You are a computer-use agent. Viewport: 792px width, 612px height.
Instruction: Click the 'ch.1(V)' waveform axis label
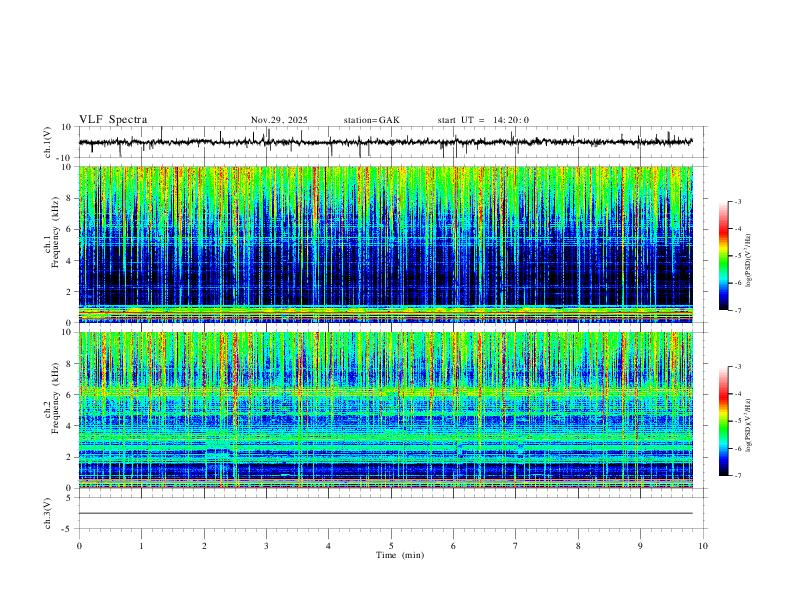coord(48,142)
